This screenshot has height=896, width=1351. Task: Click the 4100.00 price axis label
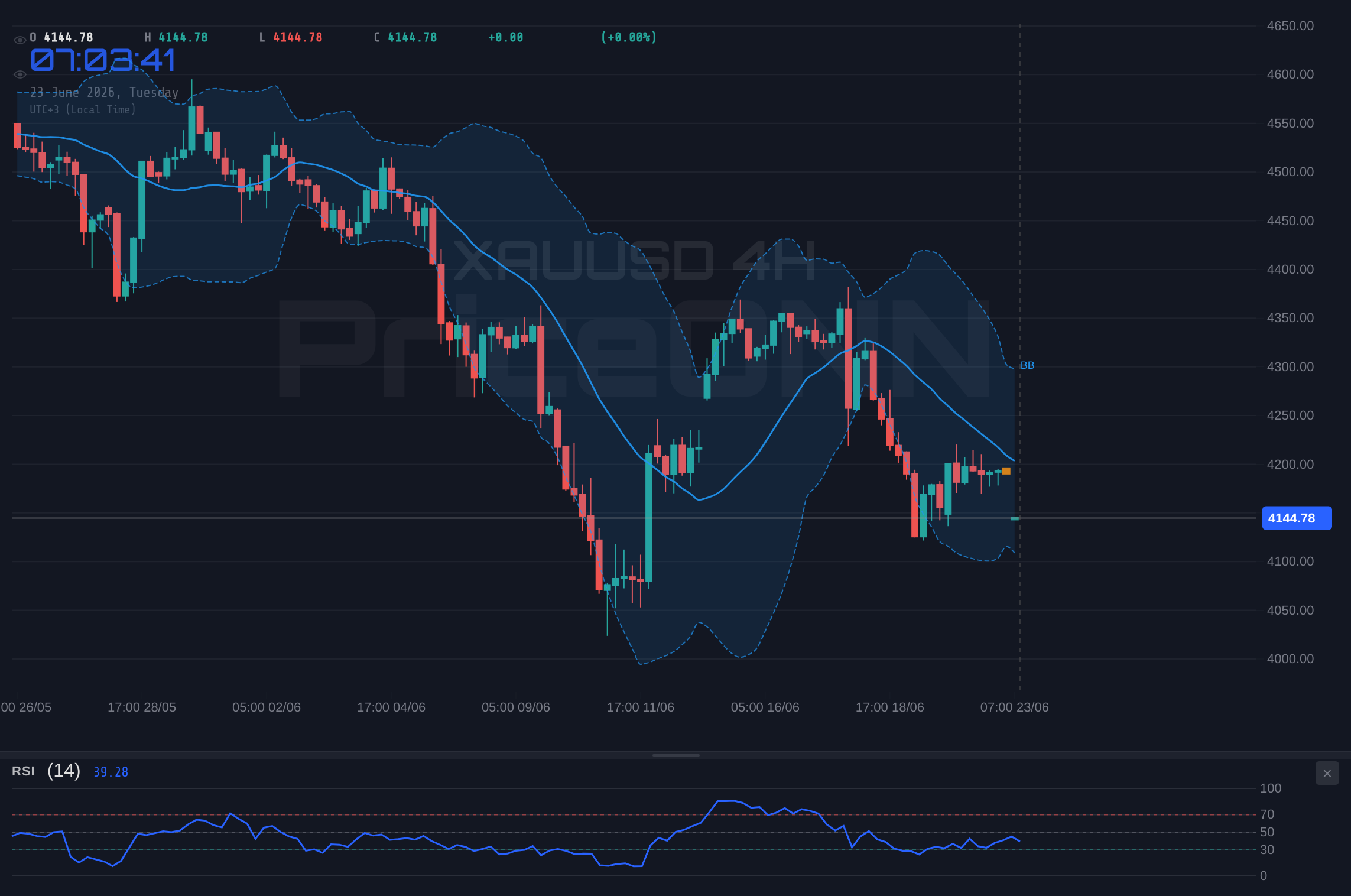1290,561
